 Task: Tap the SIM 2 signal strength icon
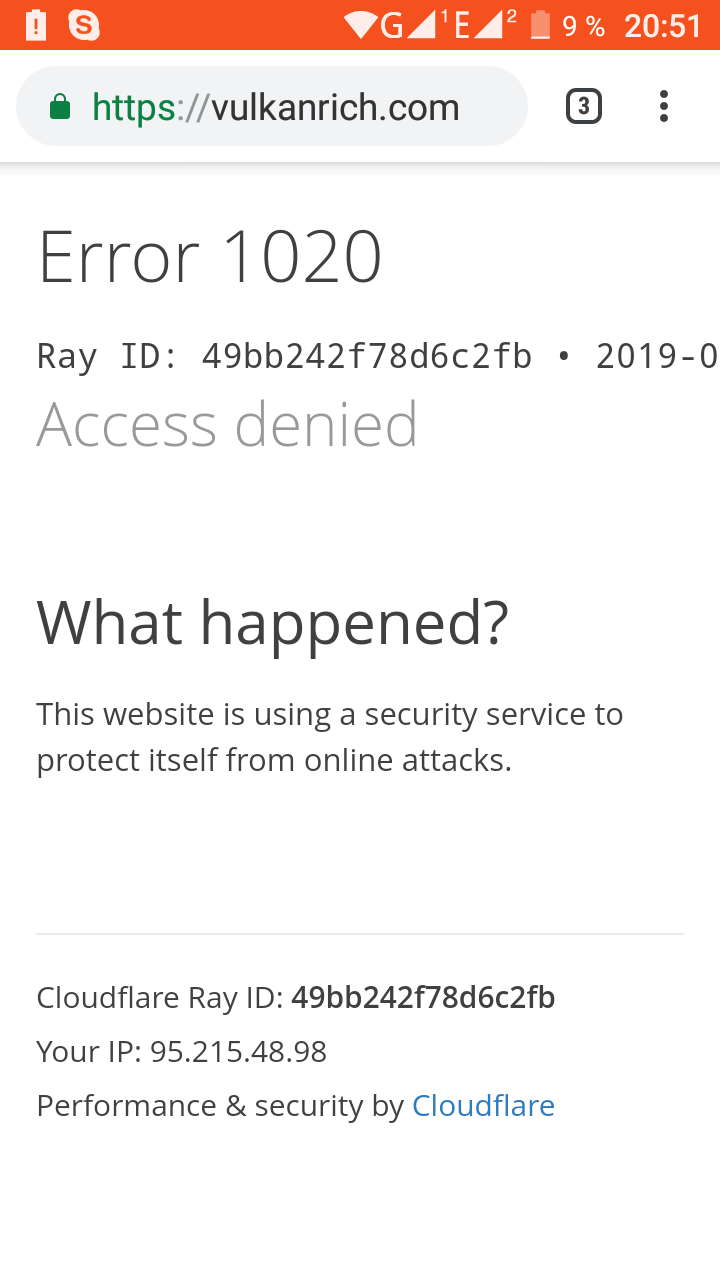(489, 25)
